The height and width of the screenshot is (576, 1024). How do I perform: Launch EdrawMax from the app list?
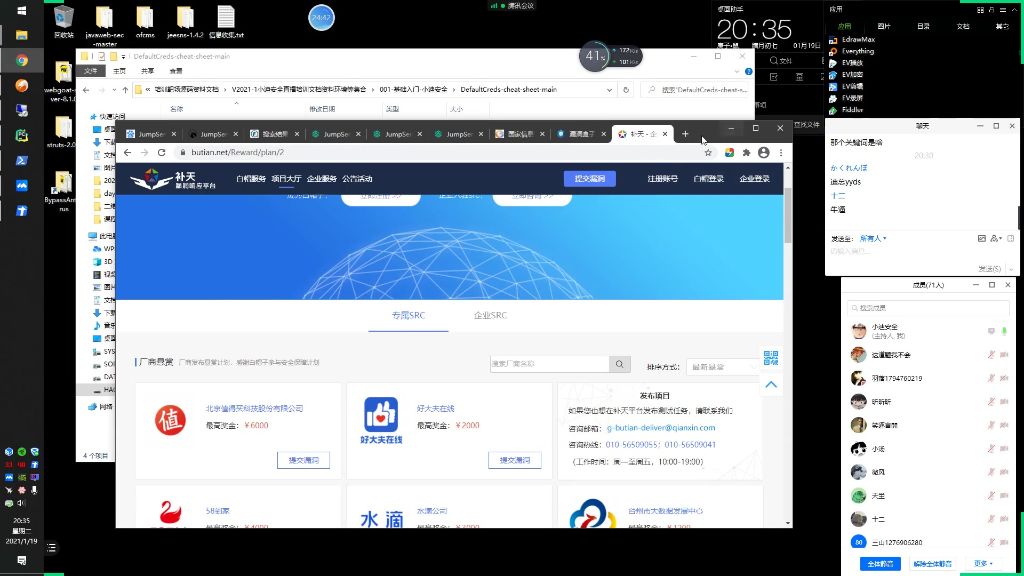click(852, 40)
